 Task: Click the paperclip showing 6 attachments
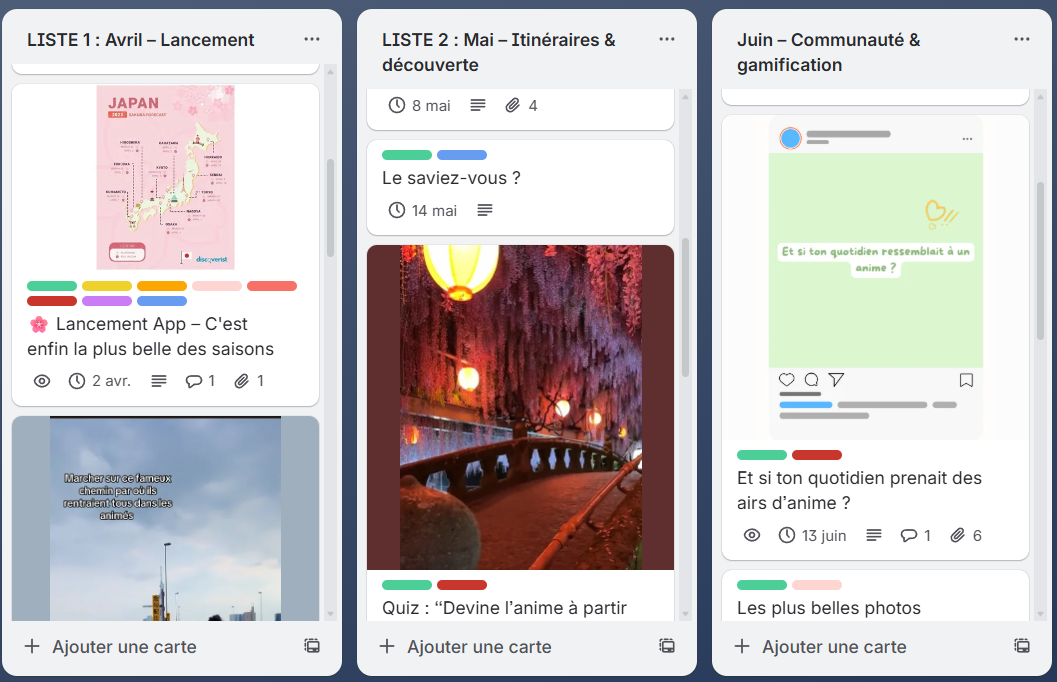click(x=958, y=535)
